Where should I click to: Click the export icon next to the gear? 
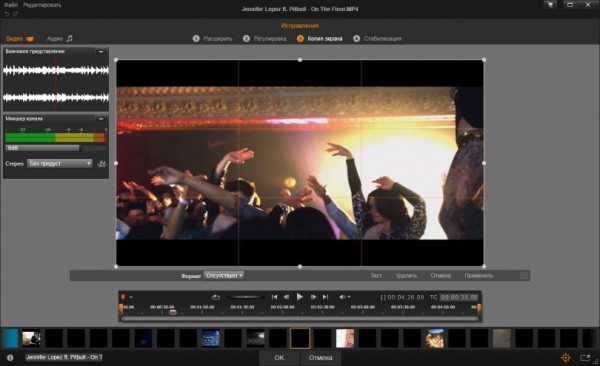(x=585, y=358)
